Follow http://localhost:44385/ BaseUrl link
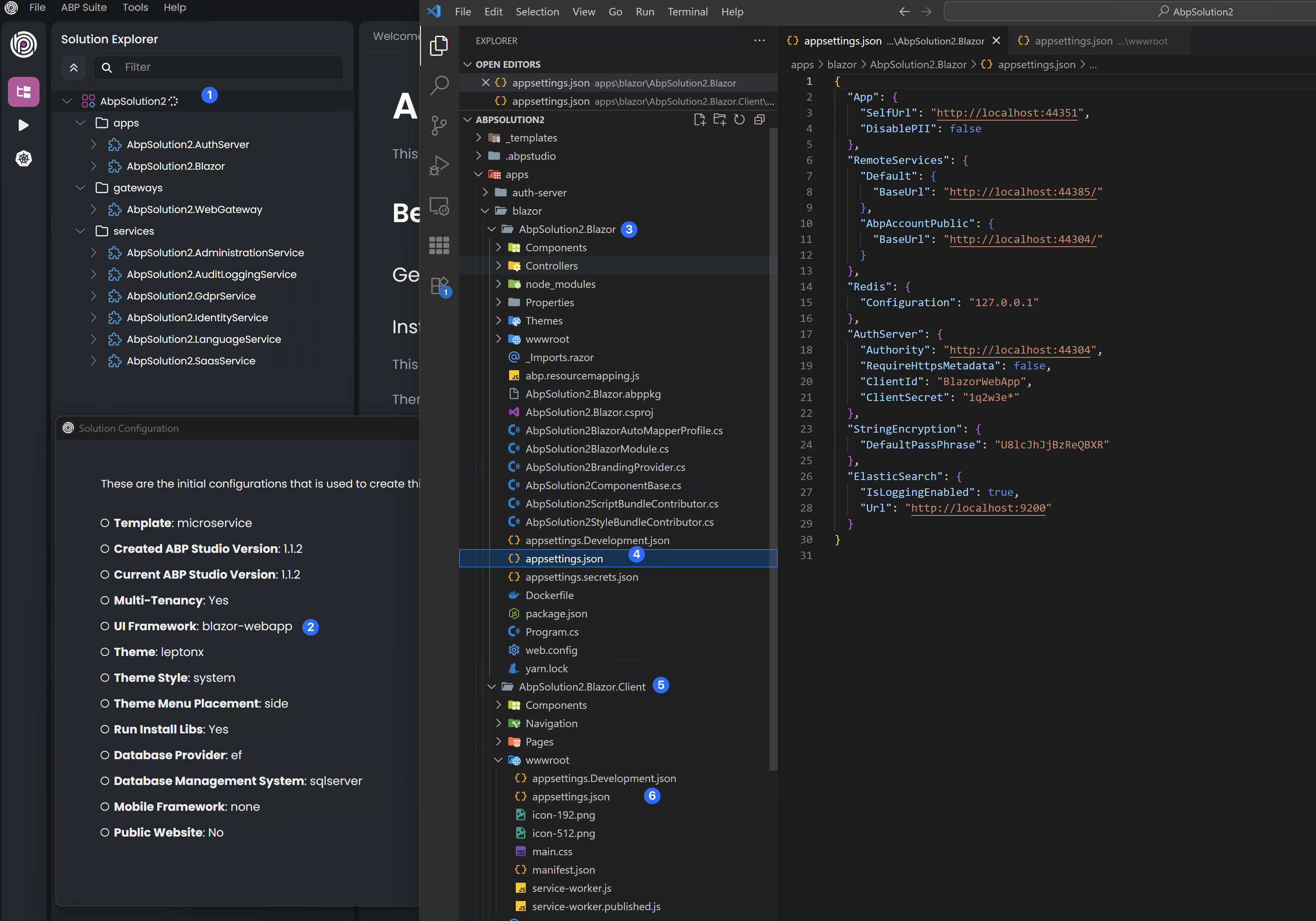 pos(1023,192)
